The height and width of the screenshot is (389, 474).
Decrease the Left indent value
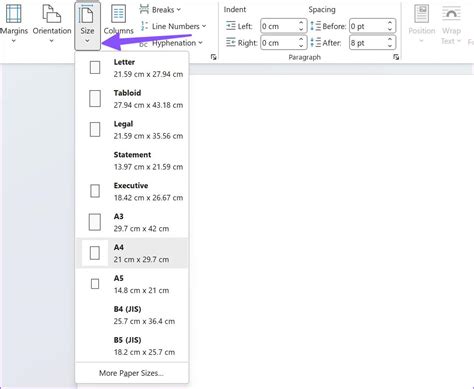click(301, 29)
